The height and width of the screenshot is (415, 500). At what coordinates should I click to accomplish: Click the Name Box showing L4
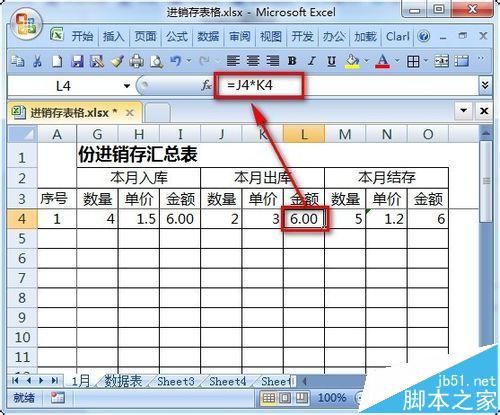point(63,86)
